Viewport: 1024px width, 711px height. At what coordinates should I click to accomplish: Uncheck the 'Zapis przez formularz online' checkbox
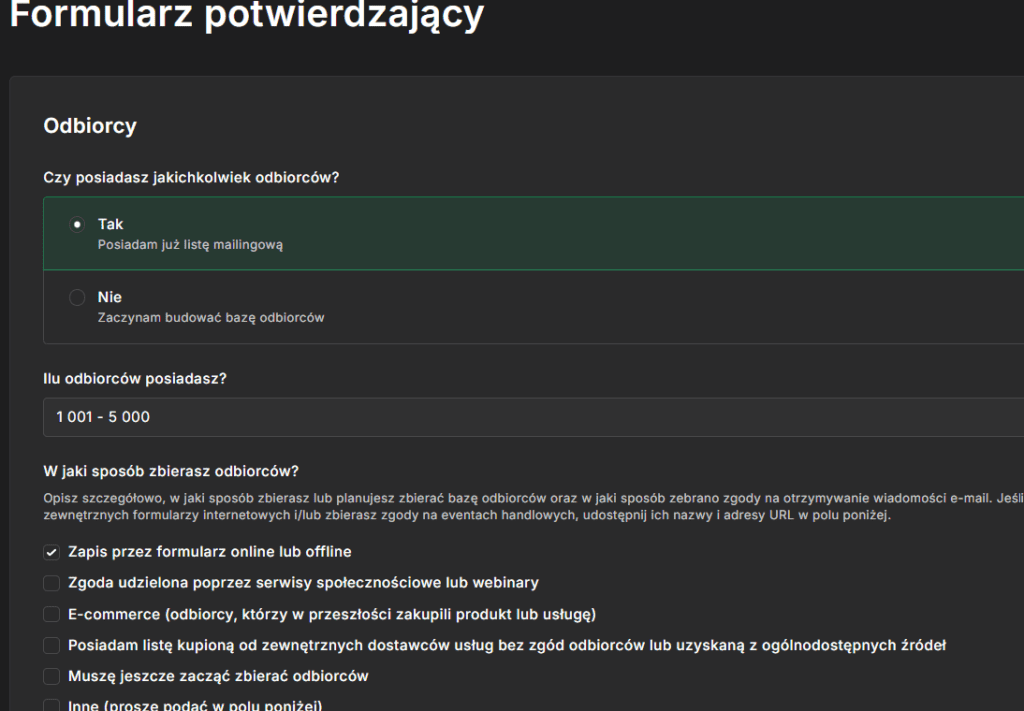tap(52, 552)
